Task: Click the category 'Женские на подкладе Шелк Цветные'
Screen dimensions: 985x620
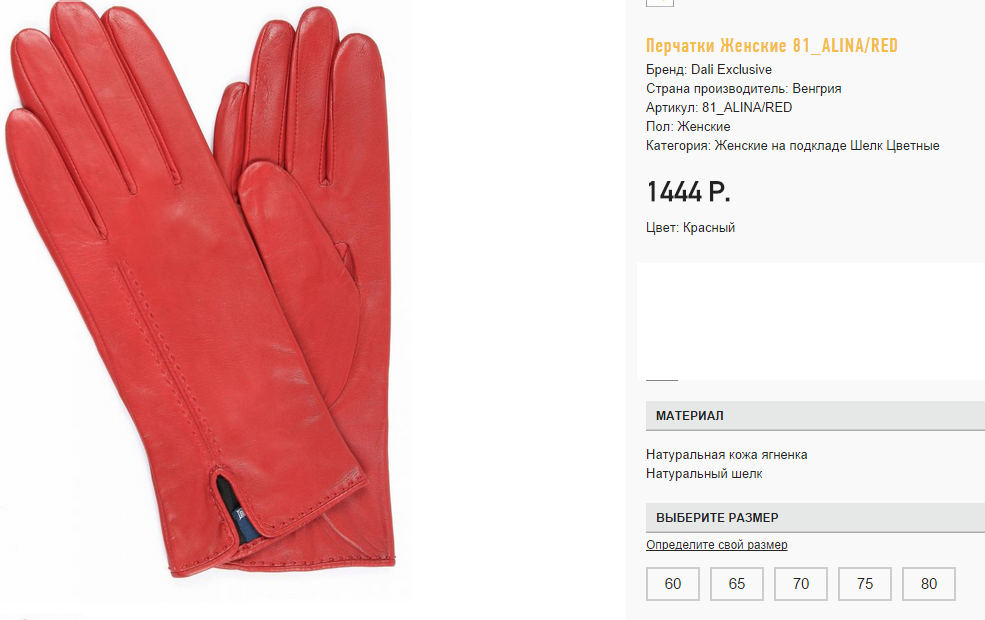Action: (827, 146)
